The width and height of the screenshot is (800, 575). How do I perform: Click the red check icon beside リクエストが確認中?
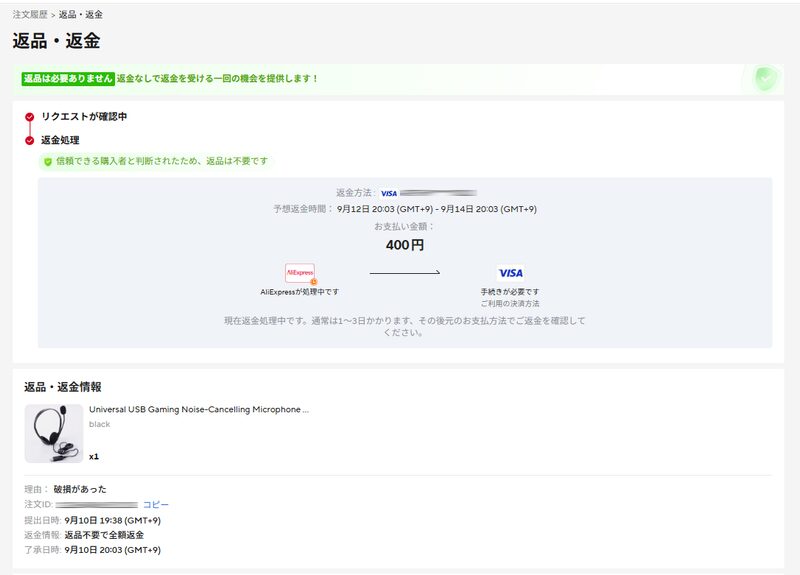[x=30, y=117]
